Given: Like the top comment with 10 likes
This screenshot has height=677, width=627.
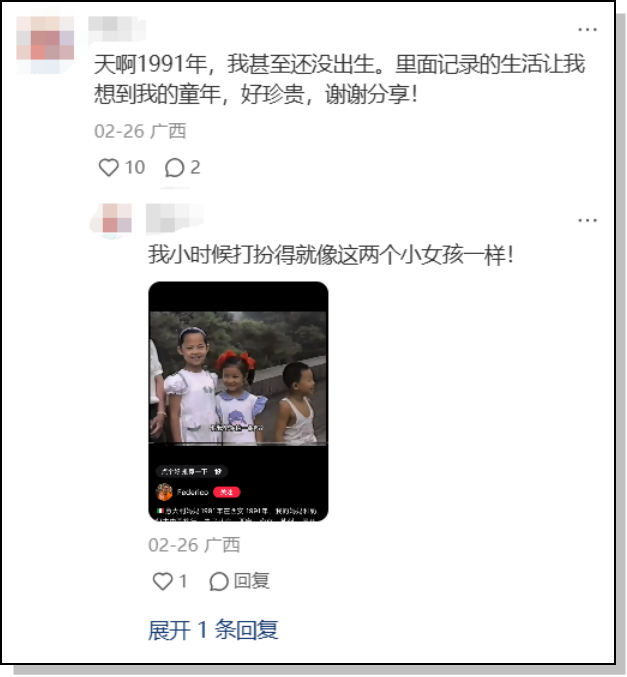Looking at the screenshot, I should (x=108, y=168).
